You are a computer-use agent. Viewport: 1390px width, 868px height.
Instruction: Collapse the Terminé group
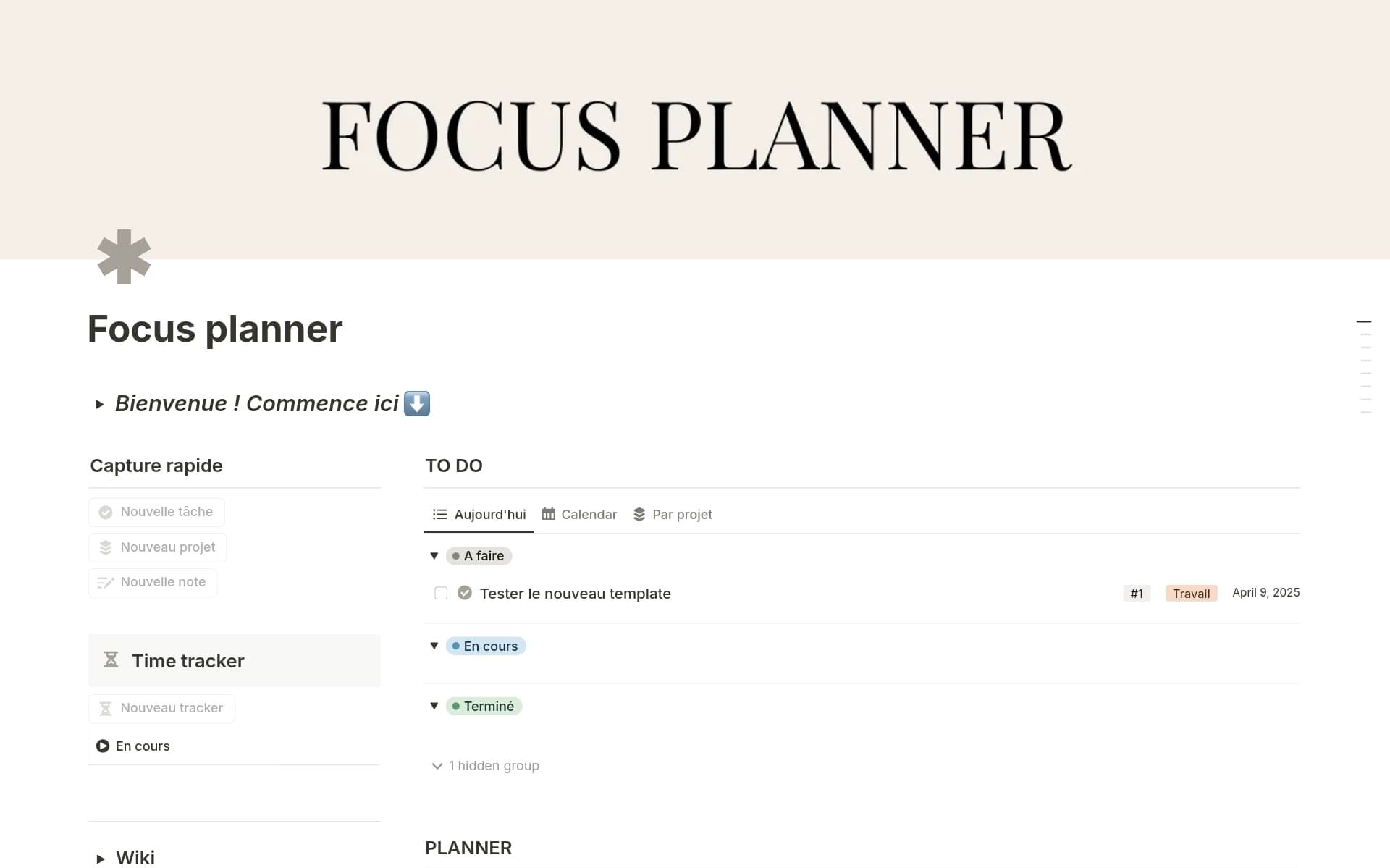pyautogui.click(x=434, y=706)
